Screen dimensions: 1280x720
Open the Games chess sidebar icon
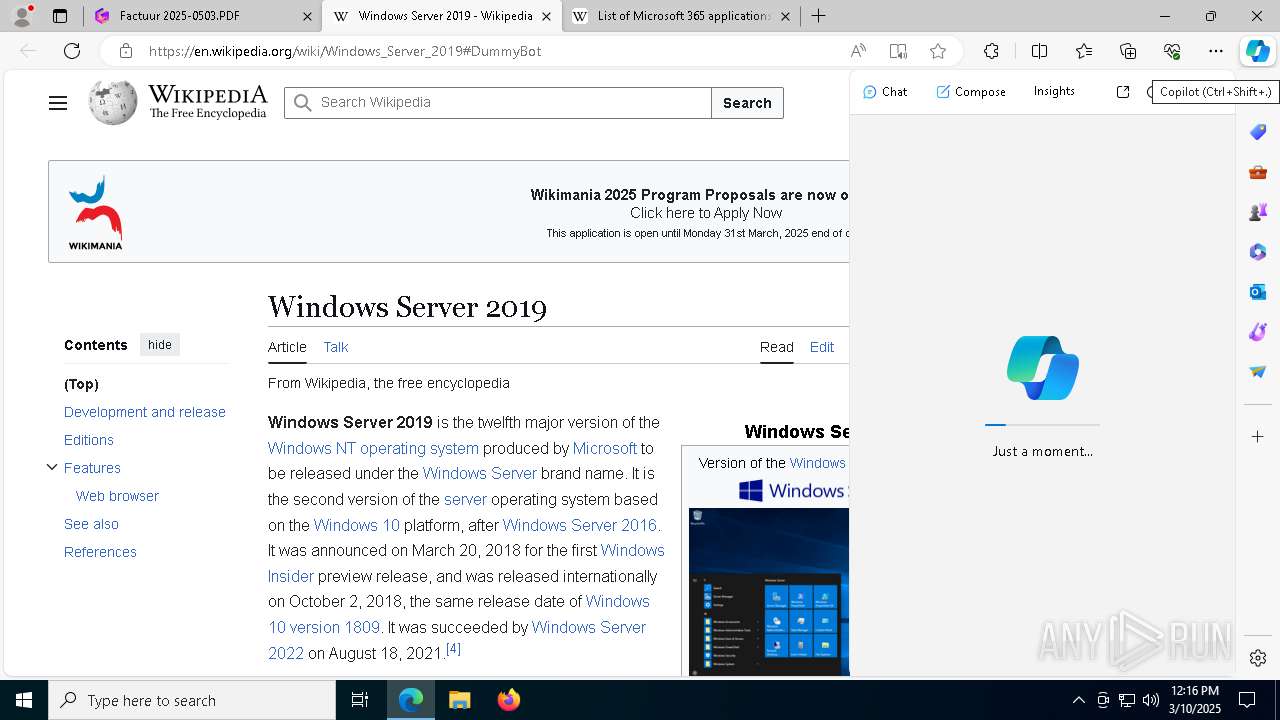tap(1258, 212)
